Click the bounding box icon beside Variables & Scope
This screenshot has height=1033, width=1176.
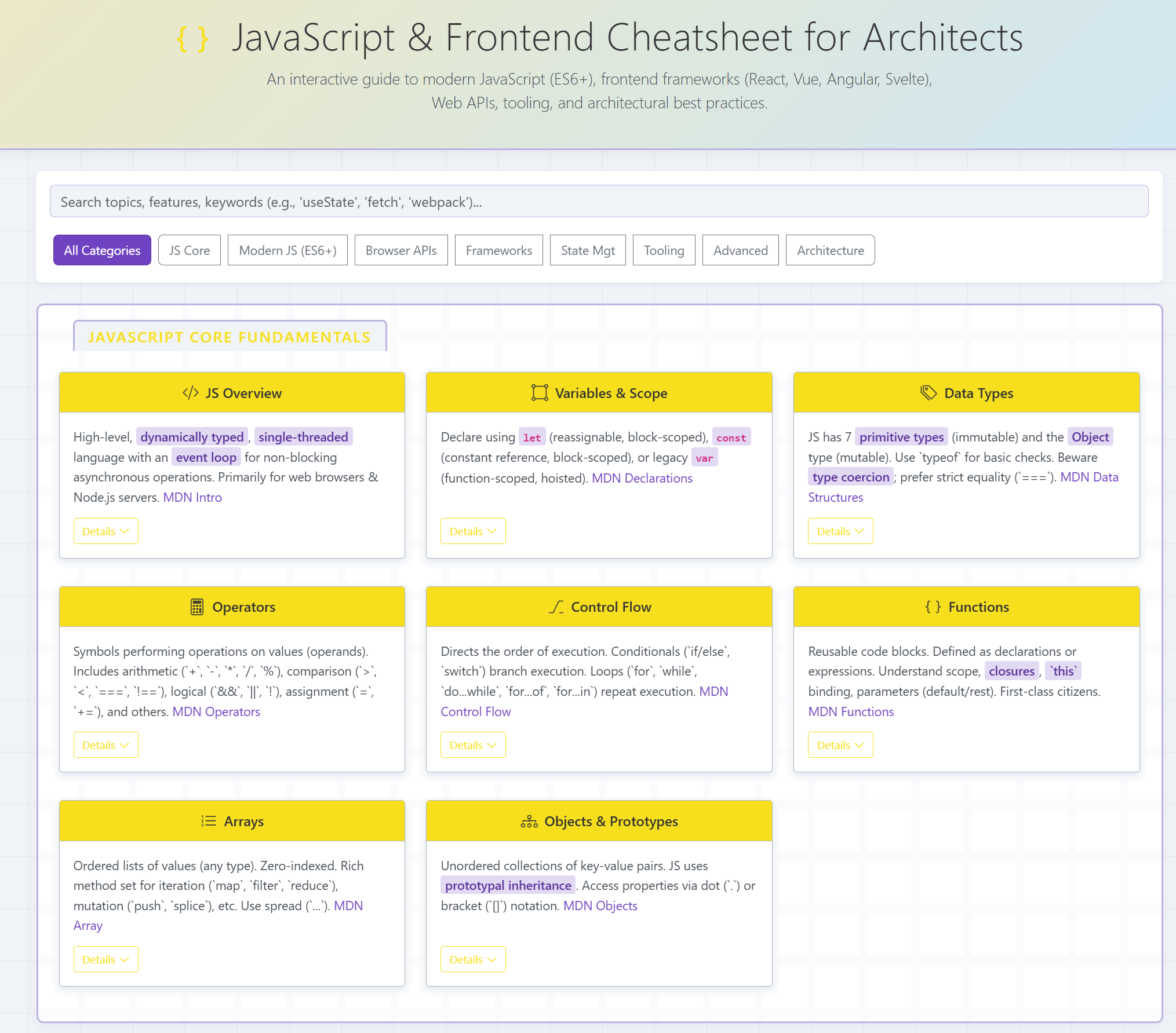(540, 393)
